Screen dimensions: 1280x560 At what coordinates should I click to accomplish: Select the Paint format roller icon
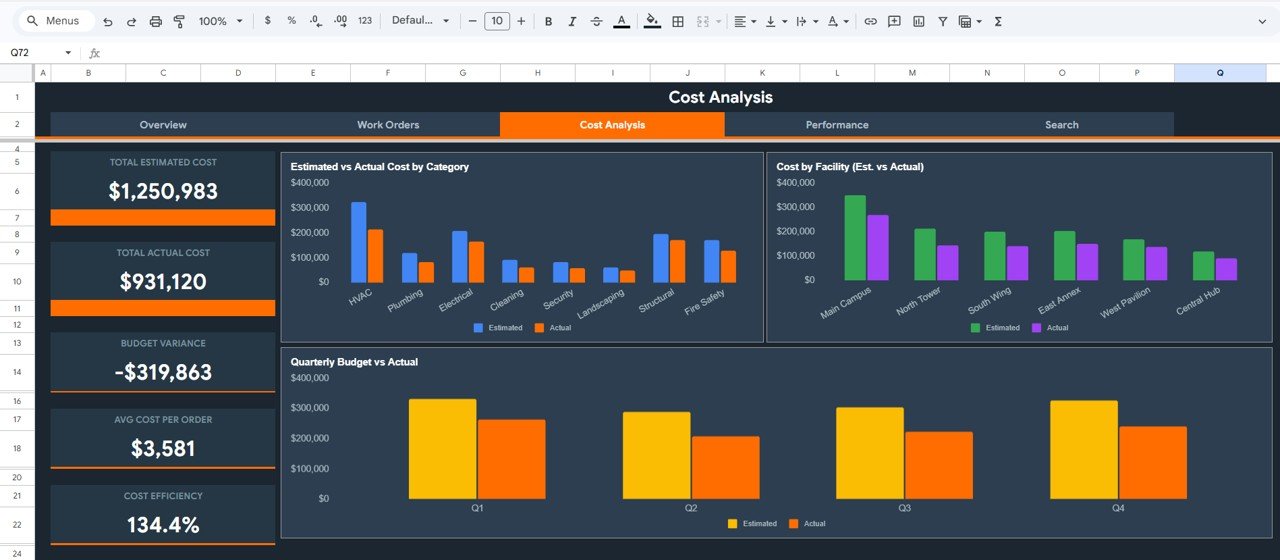[179, 21]
